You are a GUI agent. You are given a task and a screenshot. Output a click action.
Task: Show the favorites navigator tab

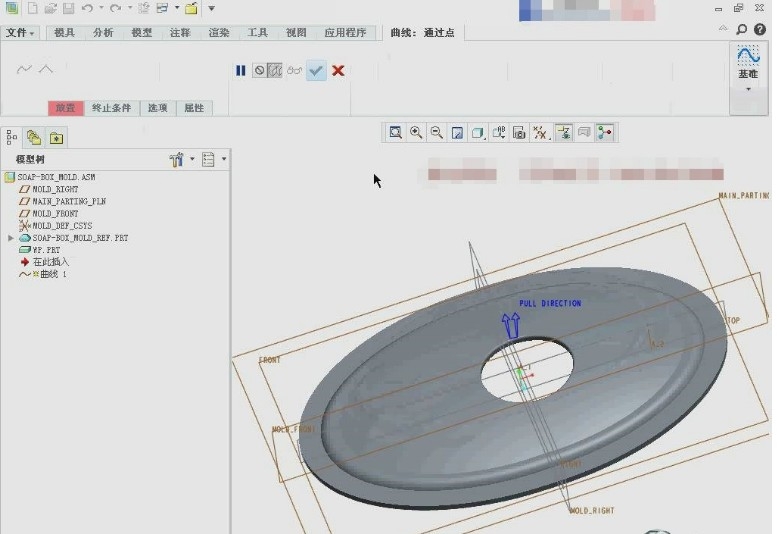tap(56, 138)
